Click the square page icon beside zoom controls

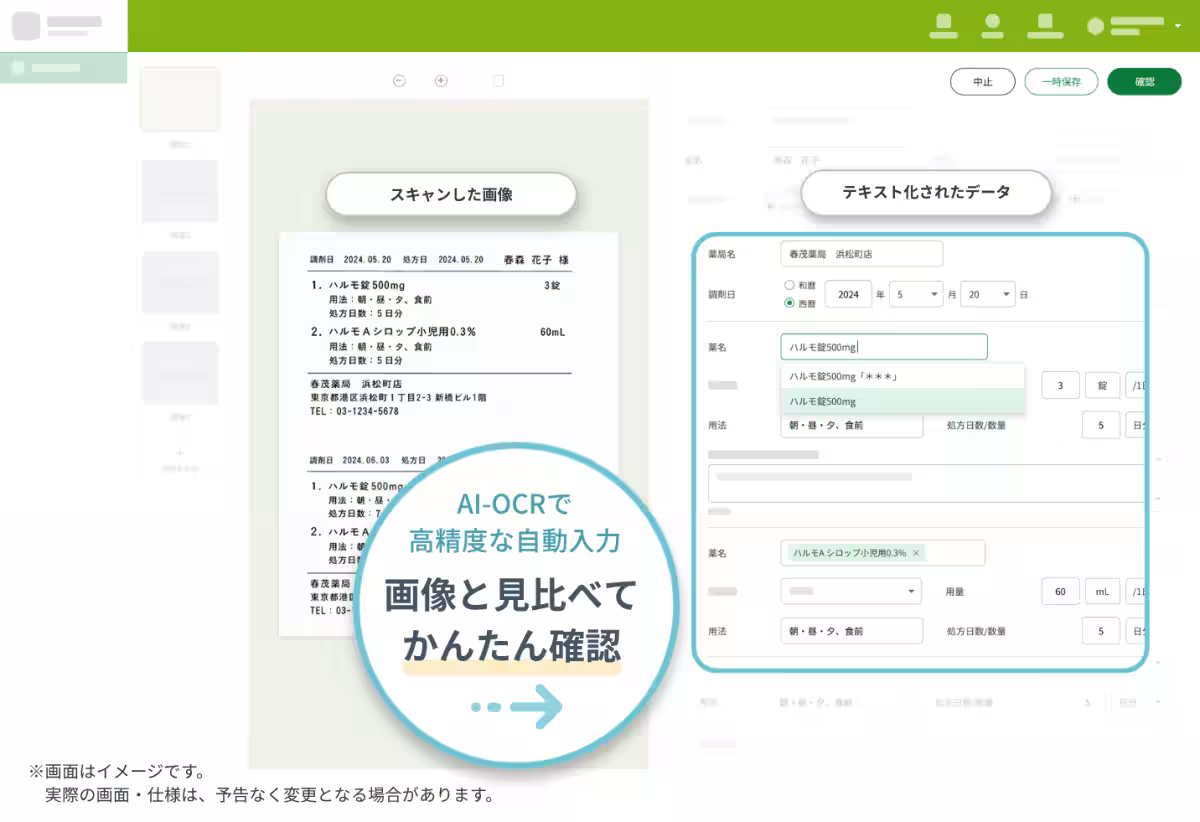(x=498, y=81)
